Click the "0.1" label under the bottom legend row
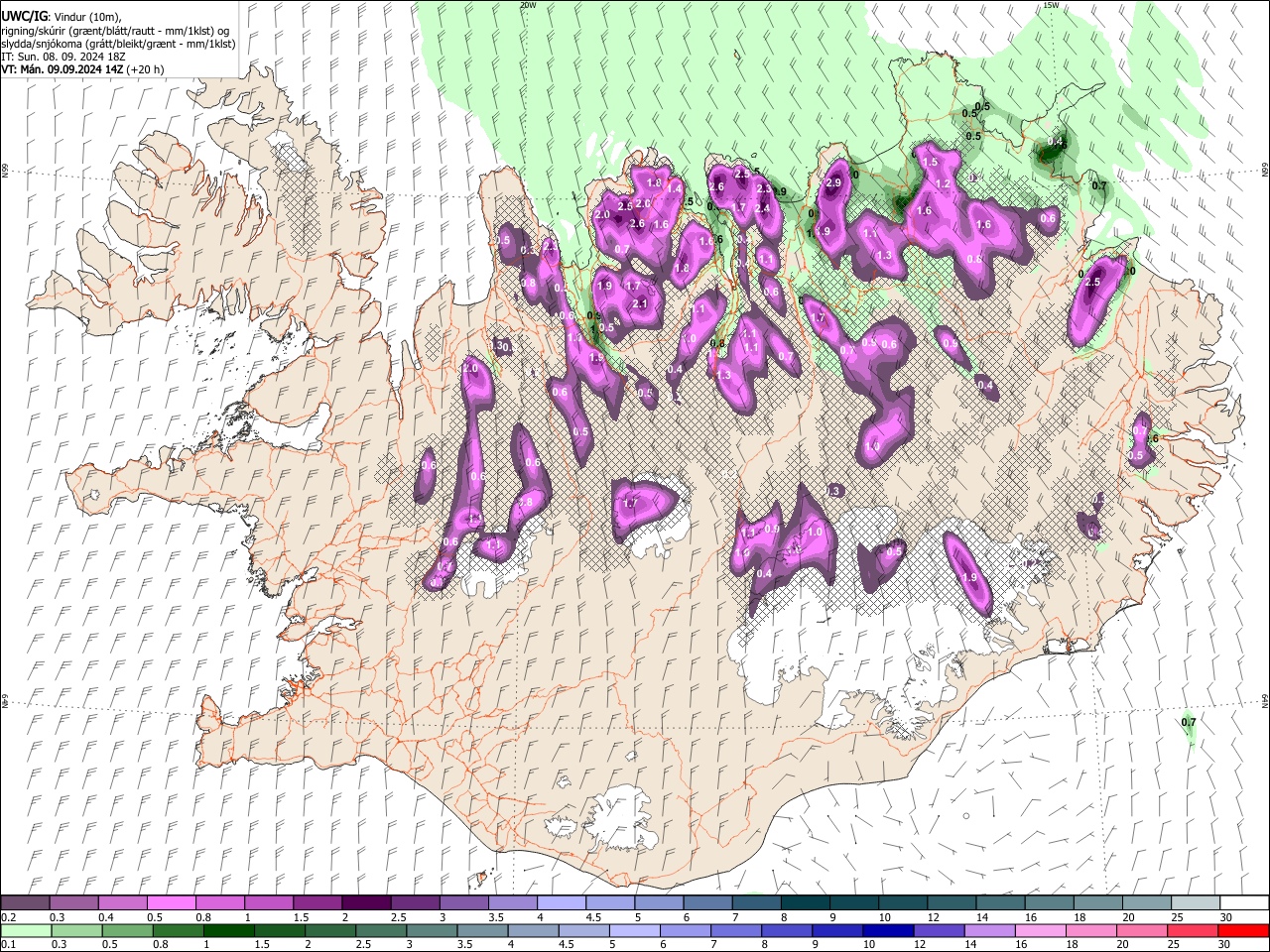 click(8, 945)
